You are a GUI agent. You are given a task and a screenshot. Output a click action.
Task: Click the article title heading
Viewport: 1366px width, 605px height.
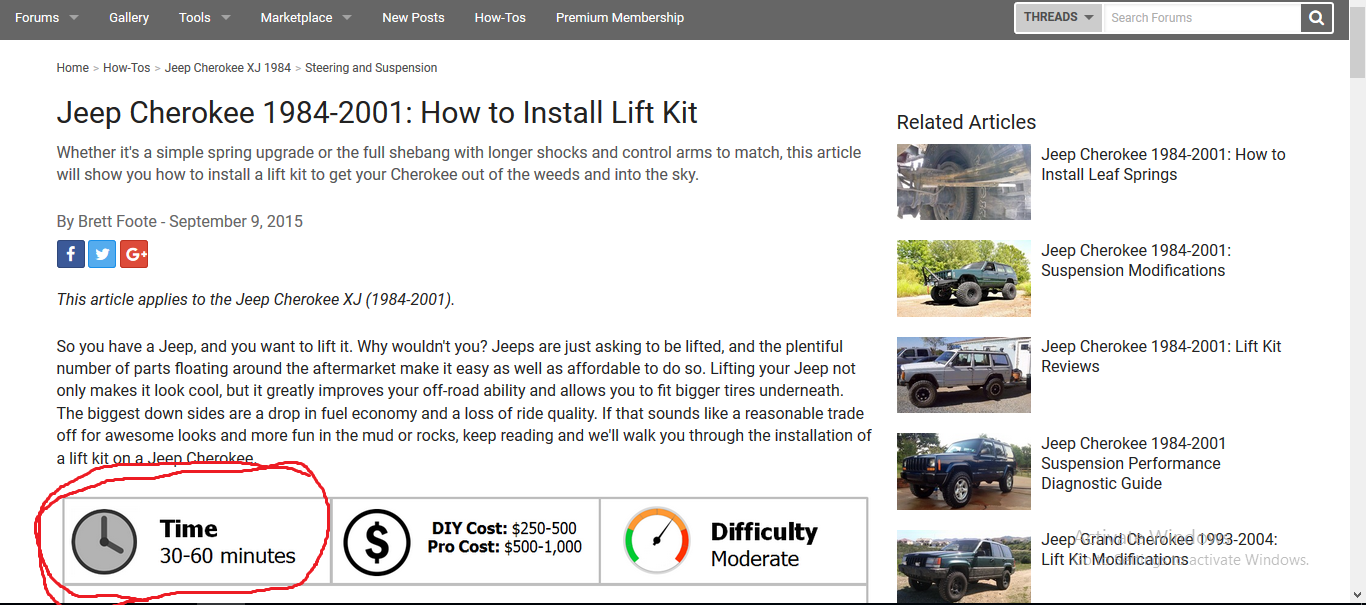[377, 112]
